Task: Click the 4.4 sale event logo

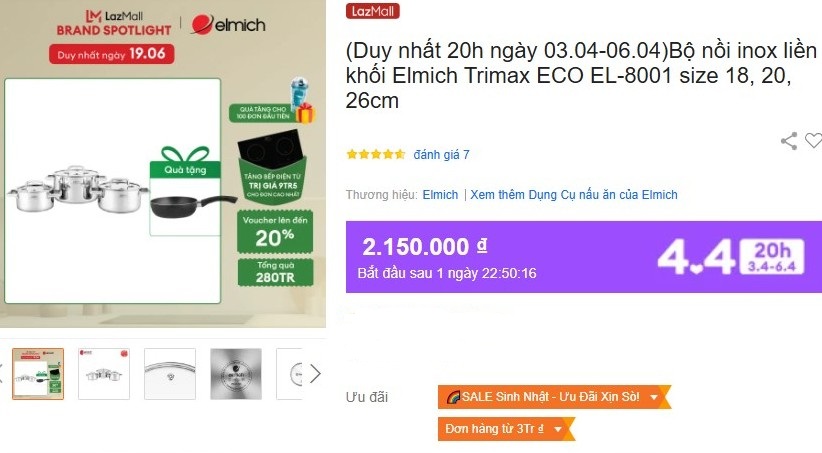Action: click(696, 257)
